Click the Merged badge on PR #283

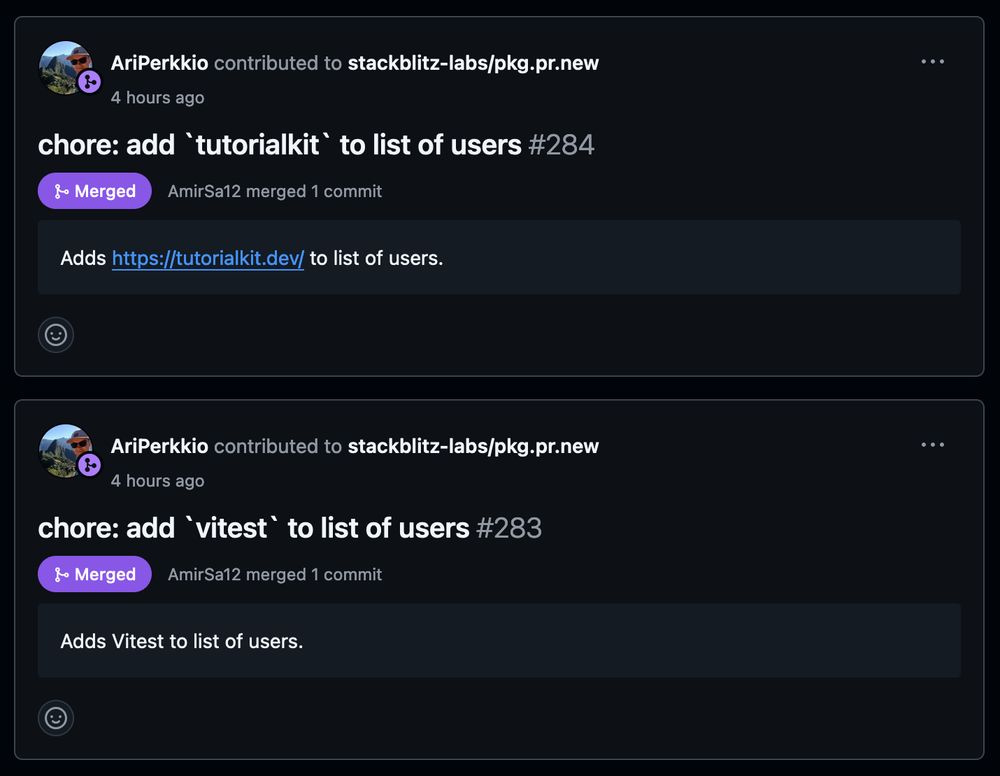94,574
